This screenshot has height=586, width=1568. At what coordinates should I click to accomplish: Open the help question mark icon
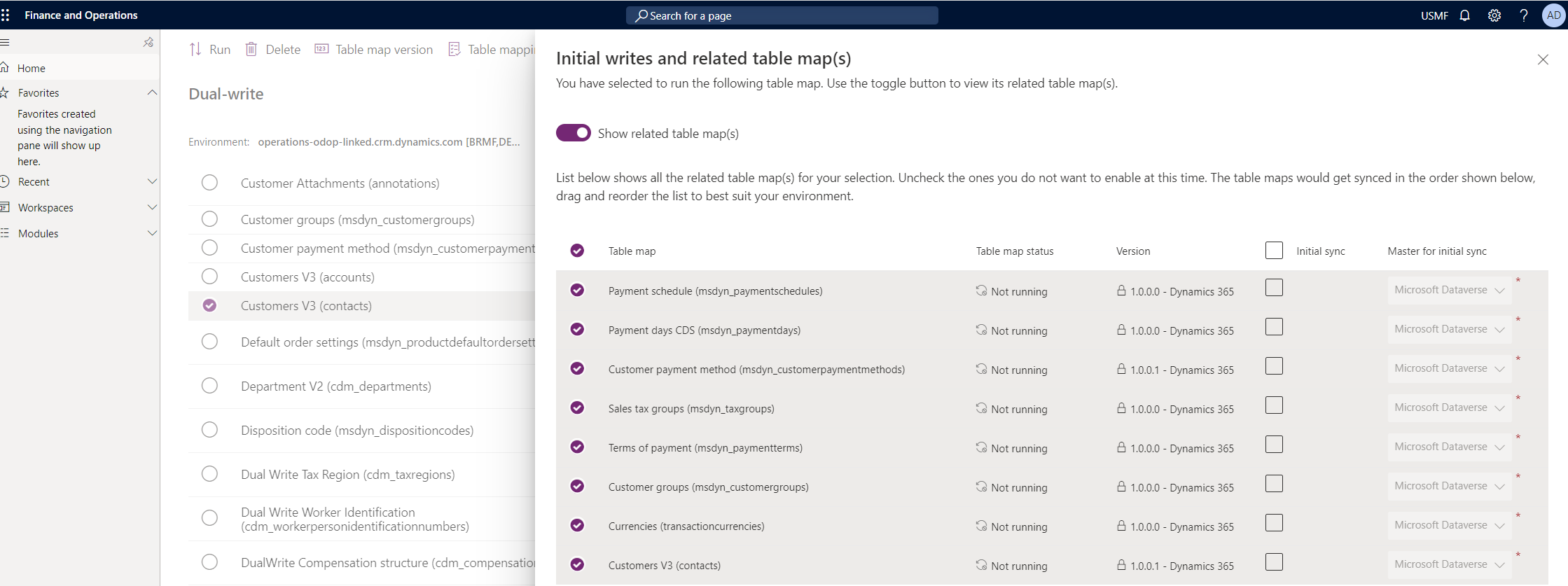[x=1524, y=15]
